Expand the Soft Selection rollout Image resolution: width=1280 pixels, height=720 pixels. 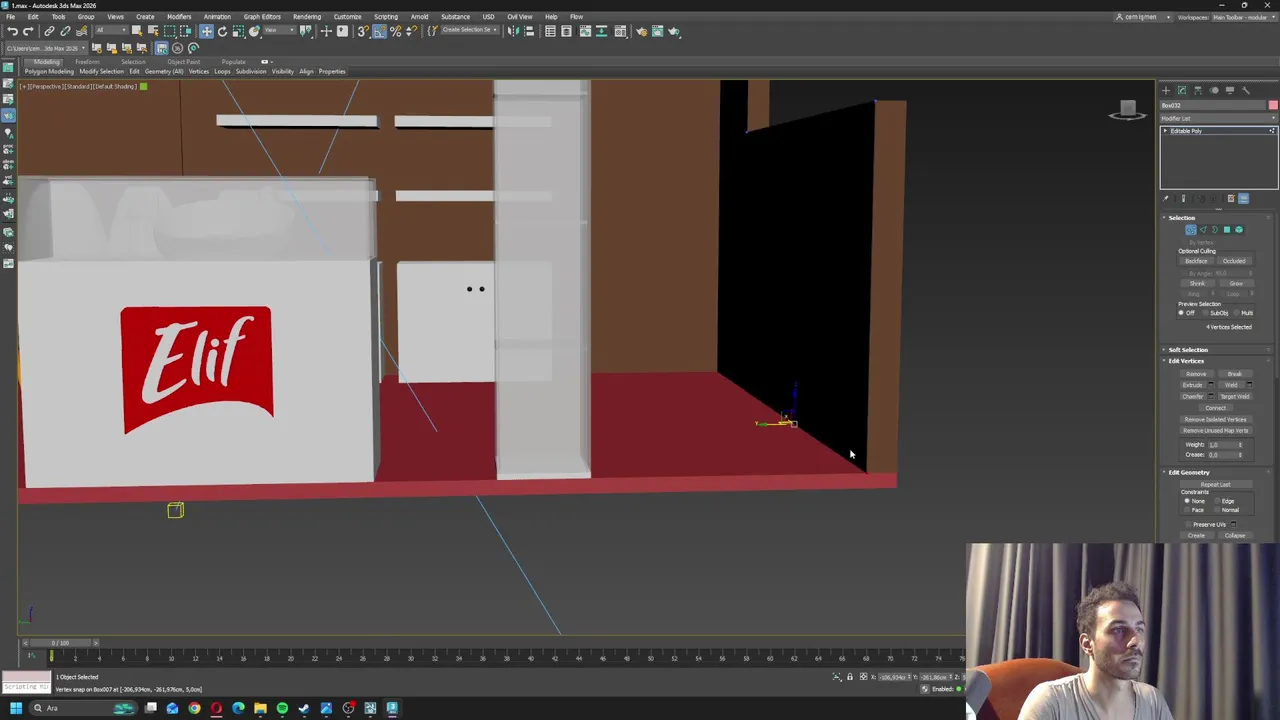tap(1188, 349)
